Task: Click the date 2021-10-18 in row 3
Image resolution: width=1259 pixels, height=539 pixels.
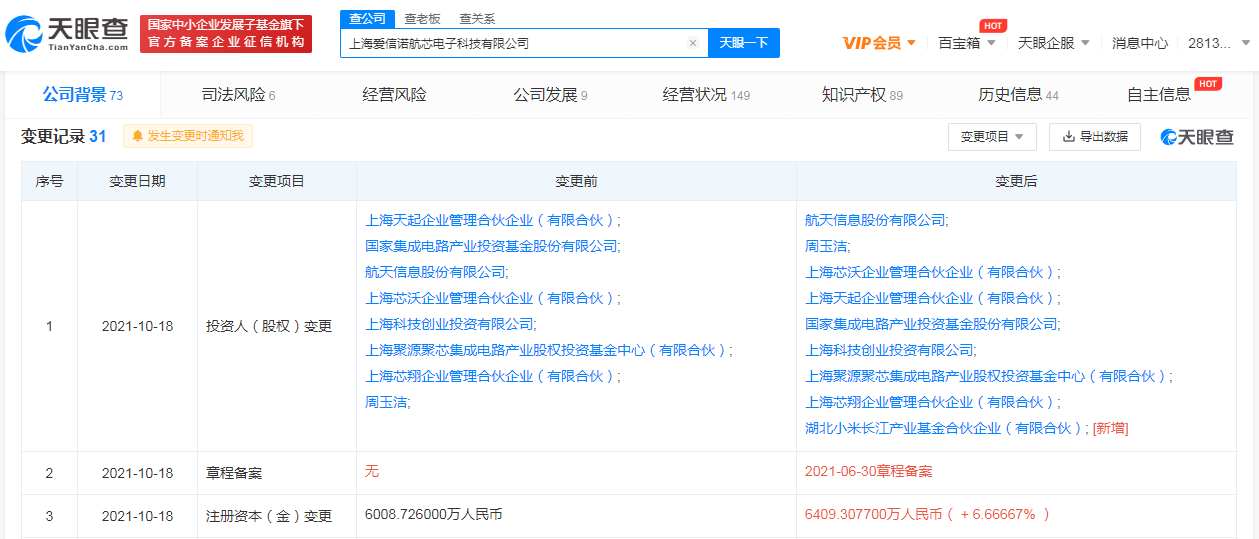Action: (x=138, y=516)
